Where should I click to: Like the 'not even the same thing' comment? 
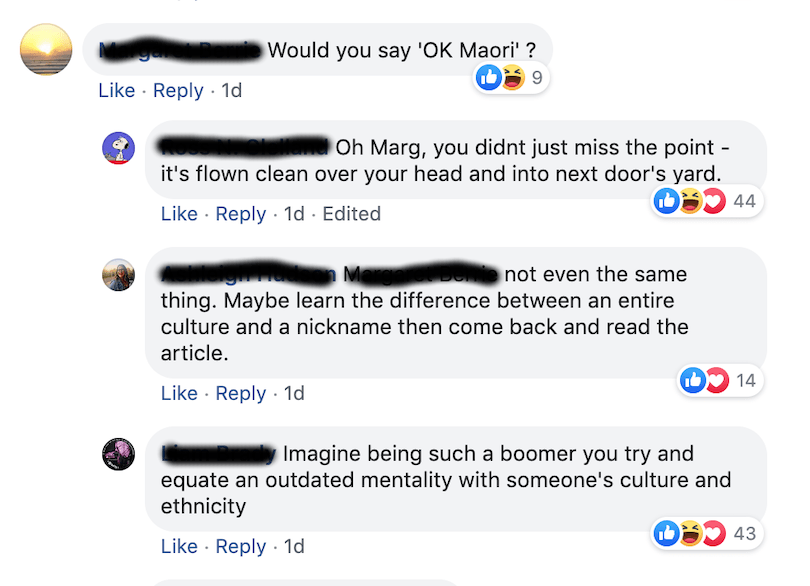pos(179,394)
